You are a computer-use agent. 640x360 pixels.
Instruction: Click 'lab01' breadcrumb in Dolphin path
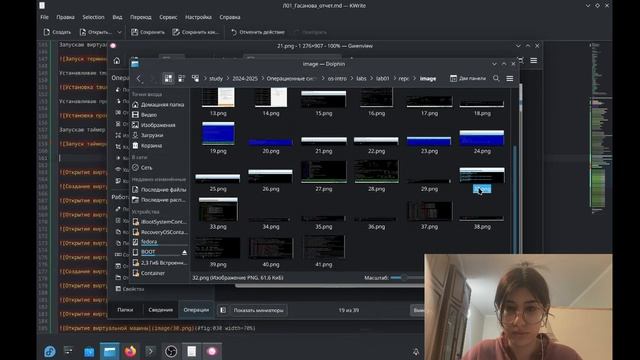pyautogui.click(x=382, y=78)
